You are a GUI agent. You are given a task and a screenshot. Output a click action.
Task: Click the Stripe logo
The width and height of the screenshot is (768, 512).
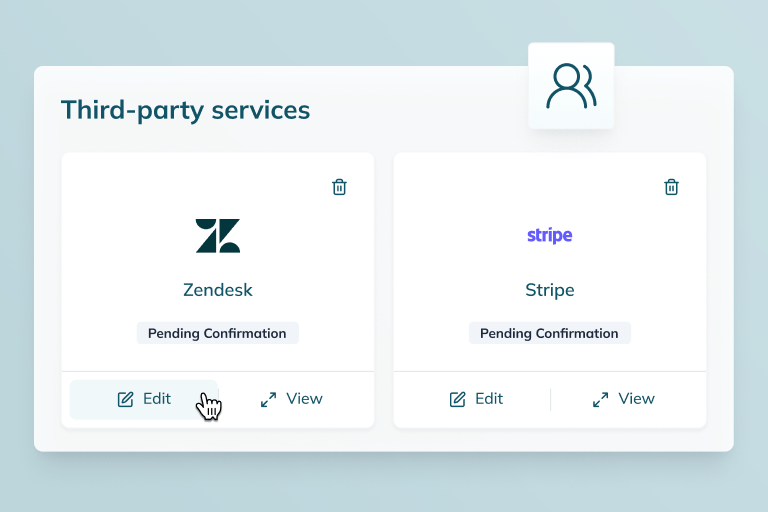tap(550, 235)
